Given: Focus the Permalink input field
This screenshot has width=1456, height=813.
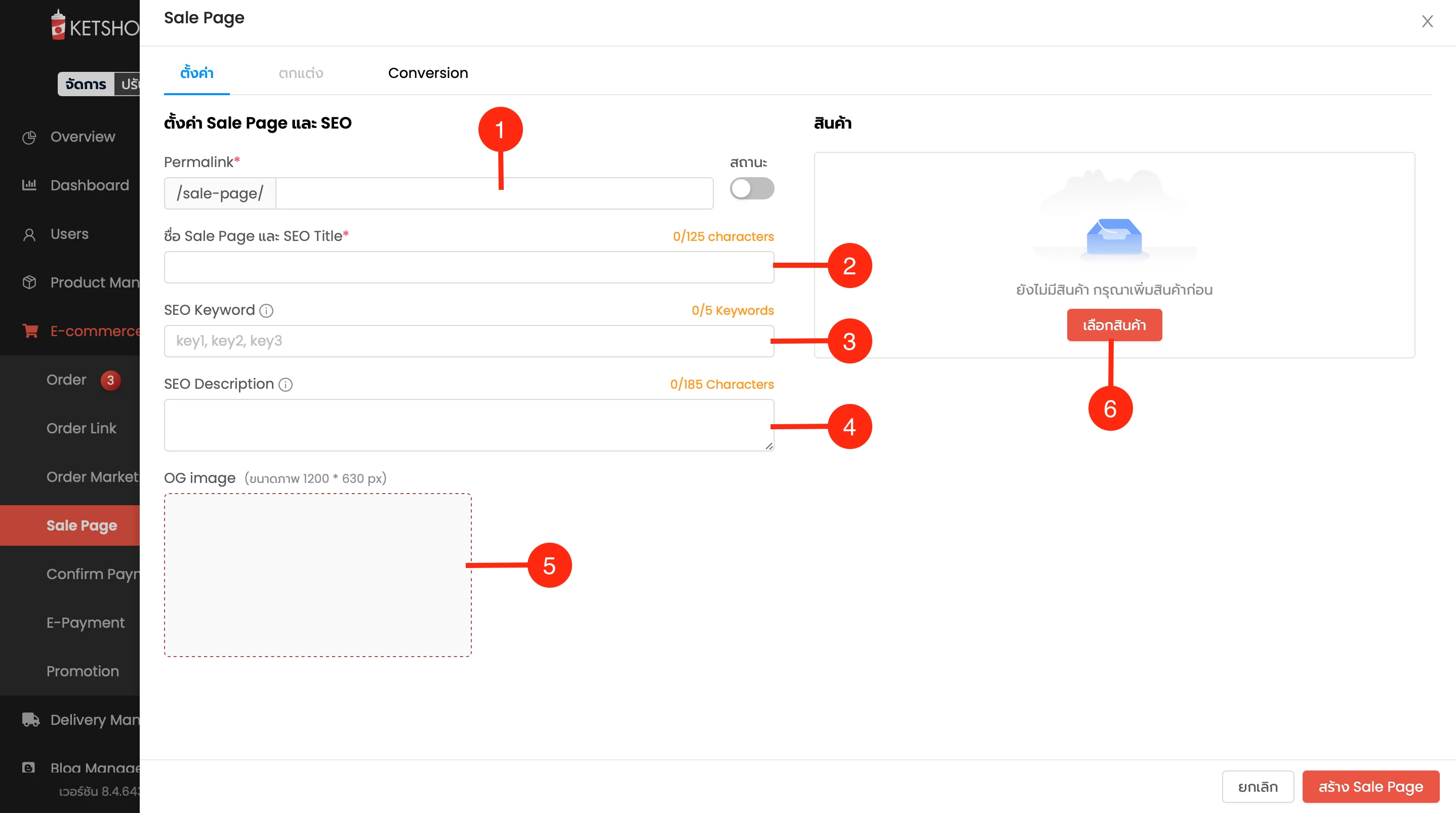Looking at the screenshot, I should coord(494,193).
